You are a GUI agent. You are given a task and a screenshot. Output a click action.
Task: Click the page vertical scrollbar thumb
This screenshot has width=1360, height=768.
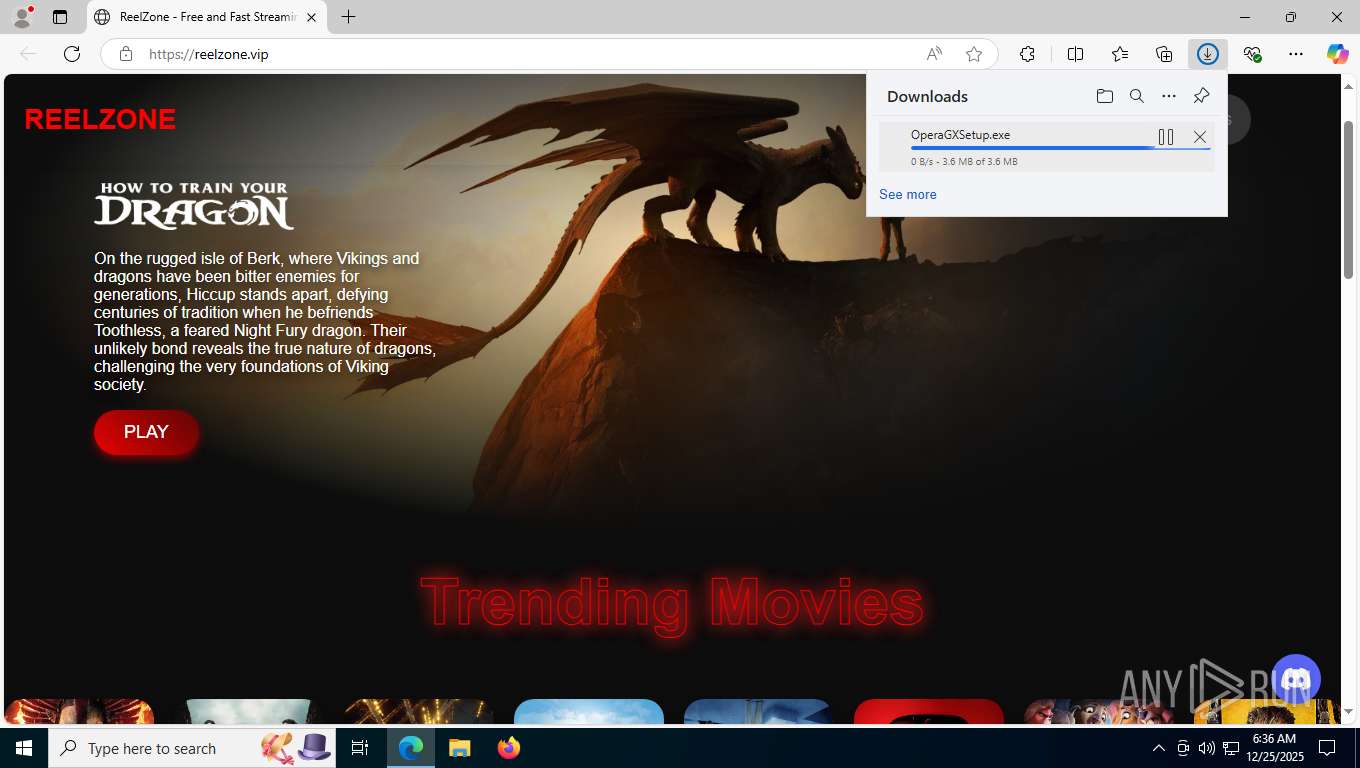(1348, 198)
